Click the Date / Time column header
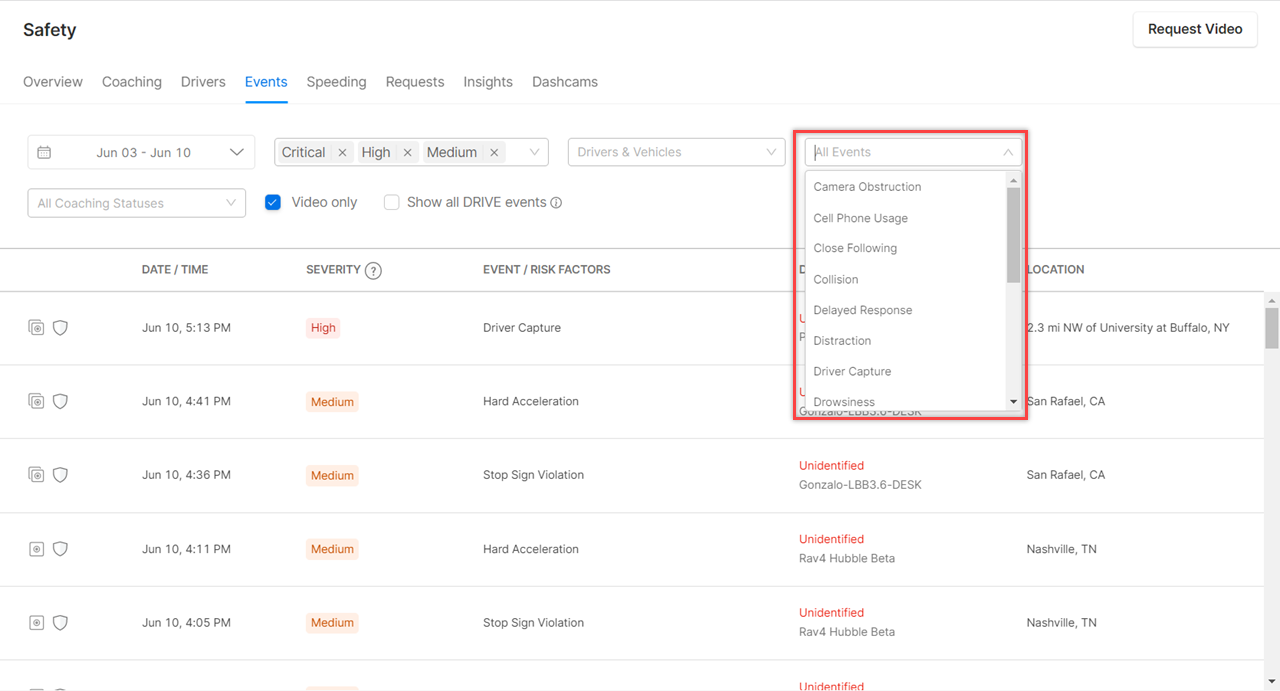Image resolution: width=1280 pixels, height=691 pixels. pos(175,270)
